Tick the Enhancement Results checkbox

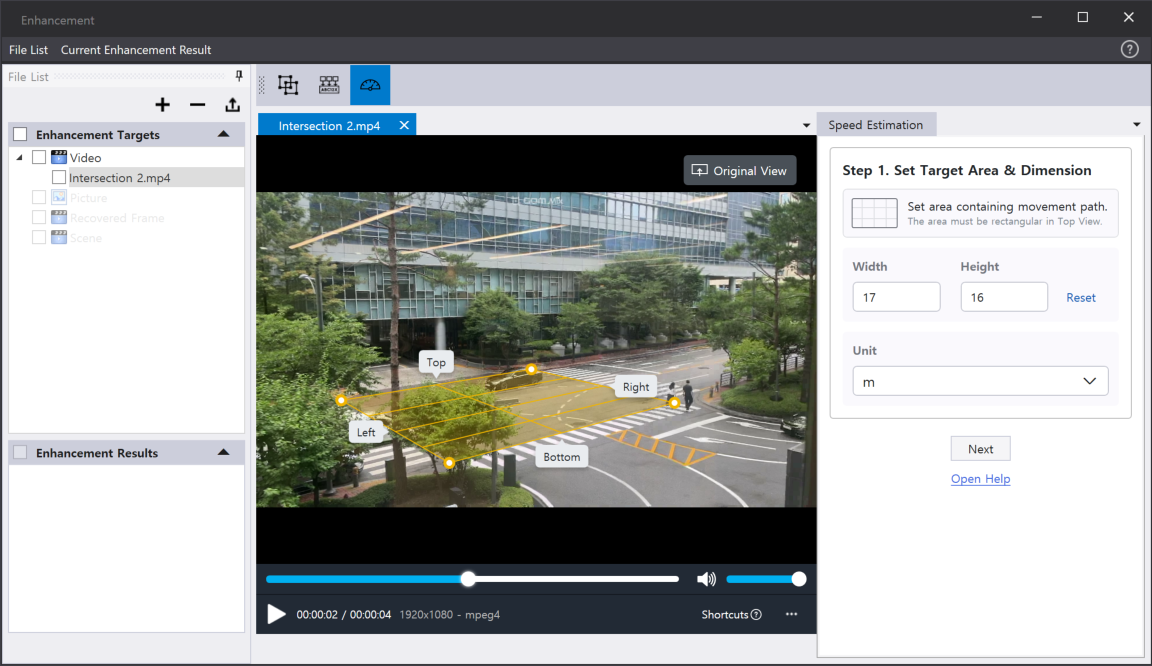(20, 453)
